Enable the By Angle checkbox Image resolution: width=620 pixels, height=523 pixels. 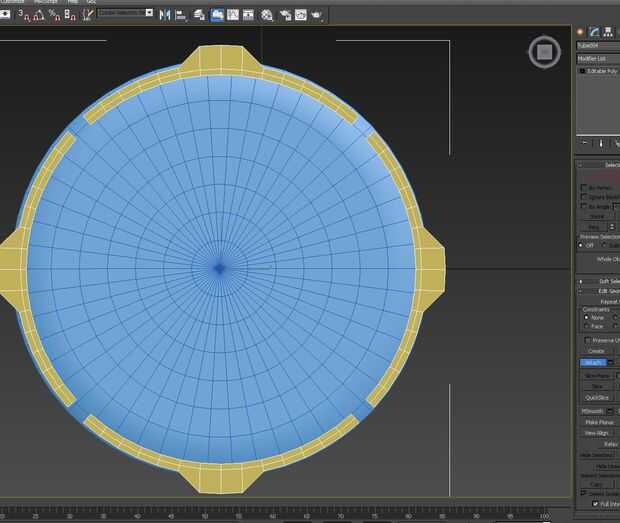[x=584, y=206]
